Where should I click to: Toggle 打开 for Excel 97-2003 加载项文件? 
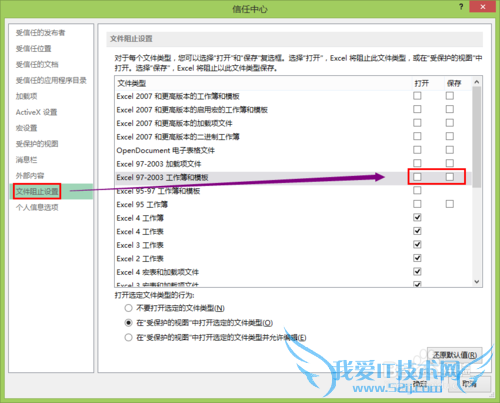(x=417, y=163)
